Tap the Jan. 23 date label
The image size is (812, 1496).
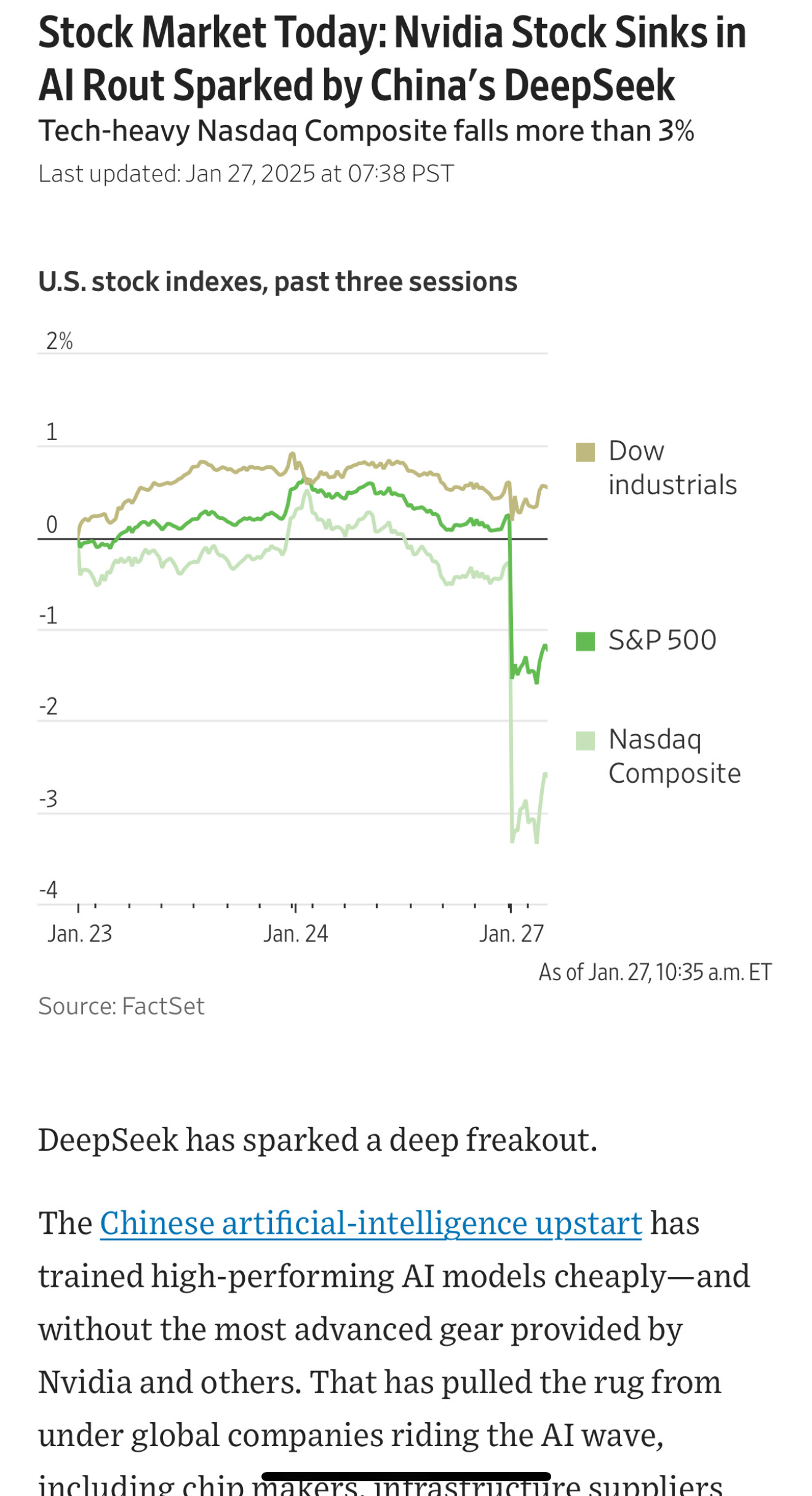pyautogui.click(x=80, y=934)
